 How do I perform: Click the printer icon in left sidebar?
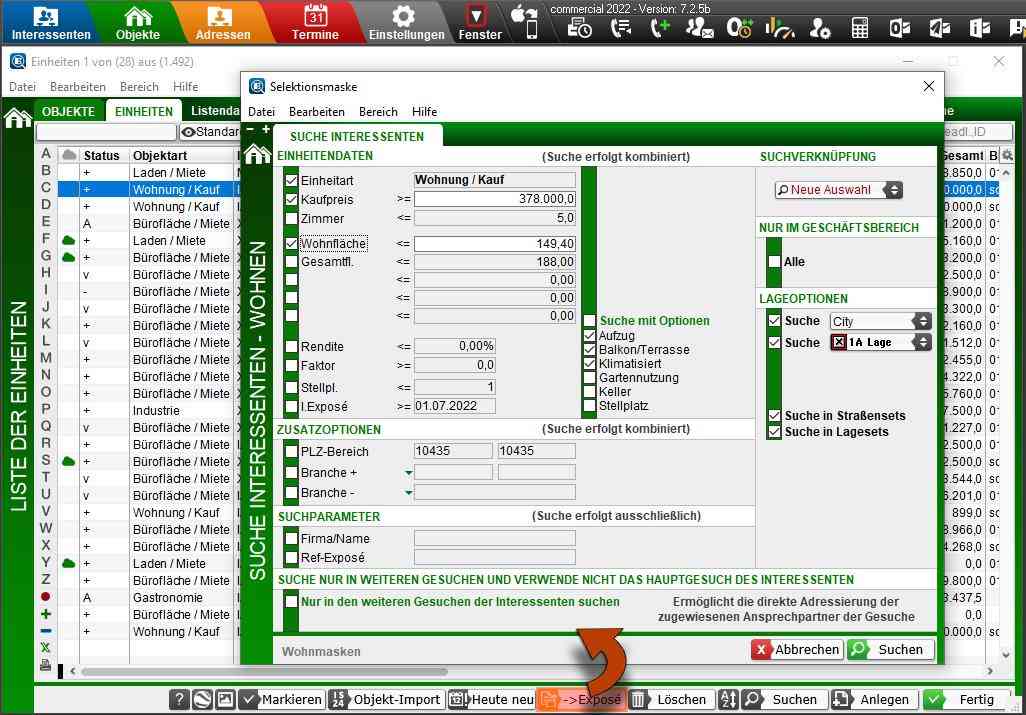(46, 665)
